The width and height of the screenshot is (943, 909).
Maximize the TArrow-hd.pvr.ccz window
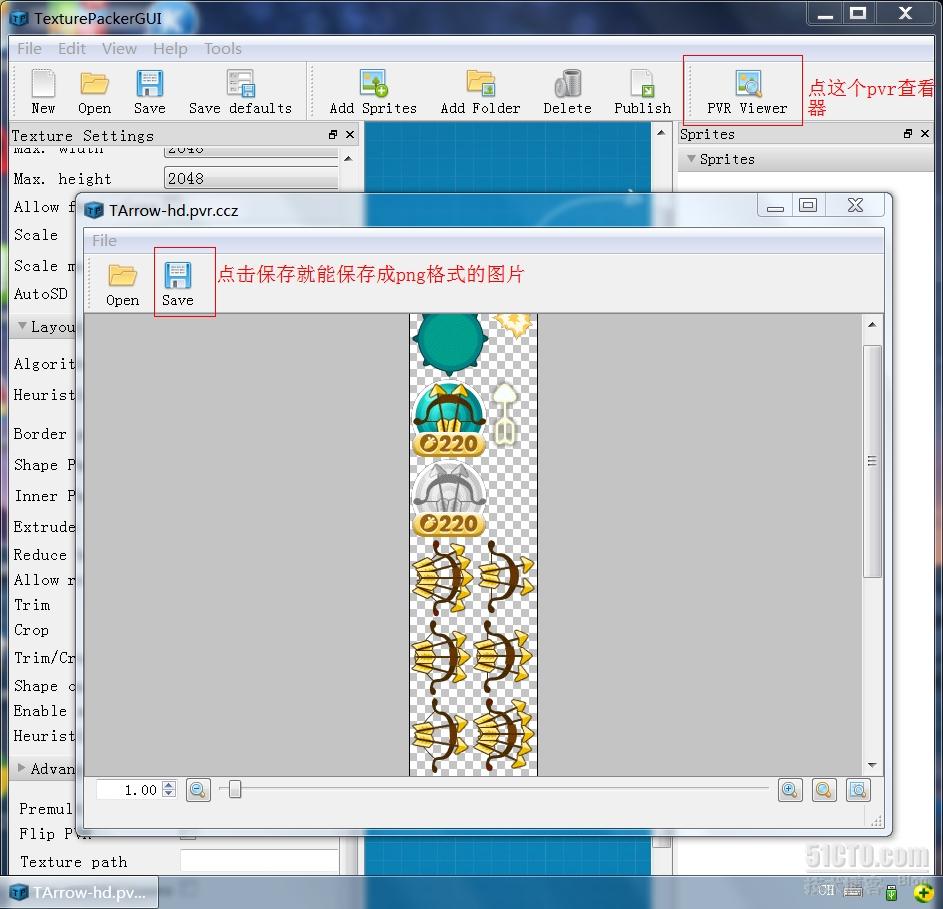tap(808, 205)
